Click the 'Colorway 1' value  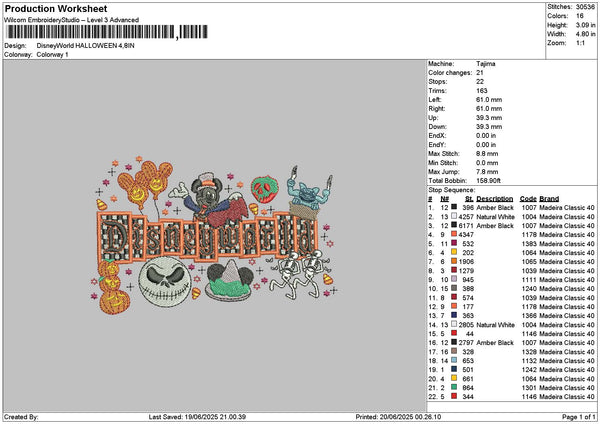[52, 55]
